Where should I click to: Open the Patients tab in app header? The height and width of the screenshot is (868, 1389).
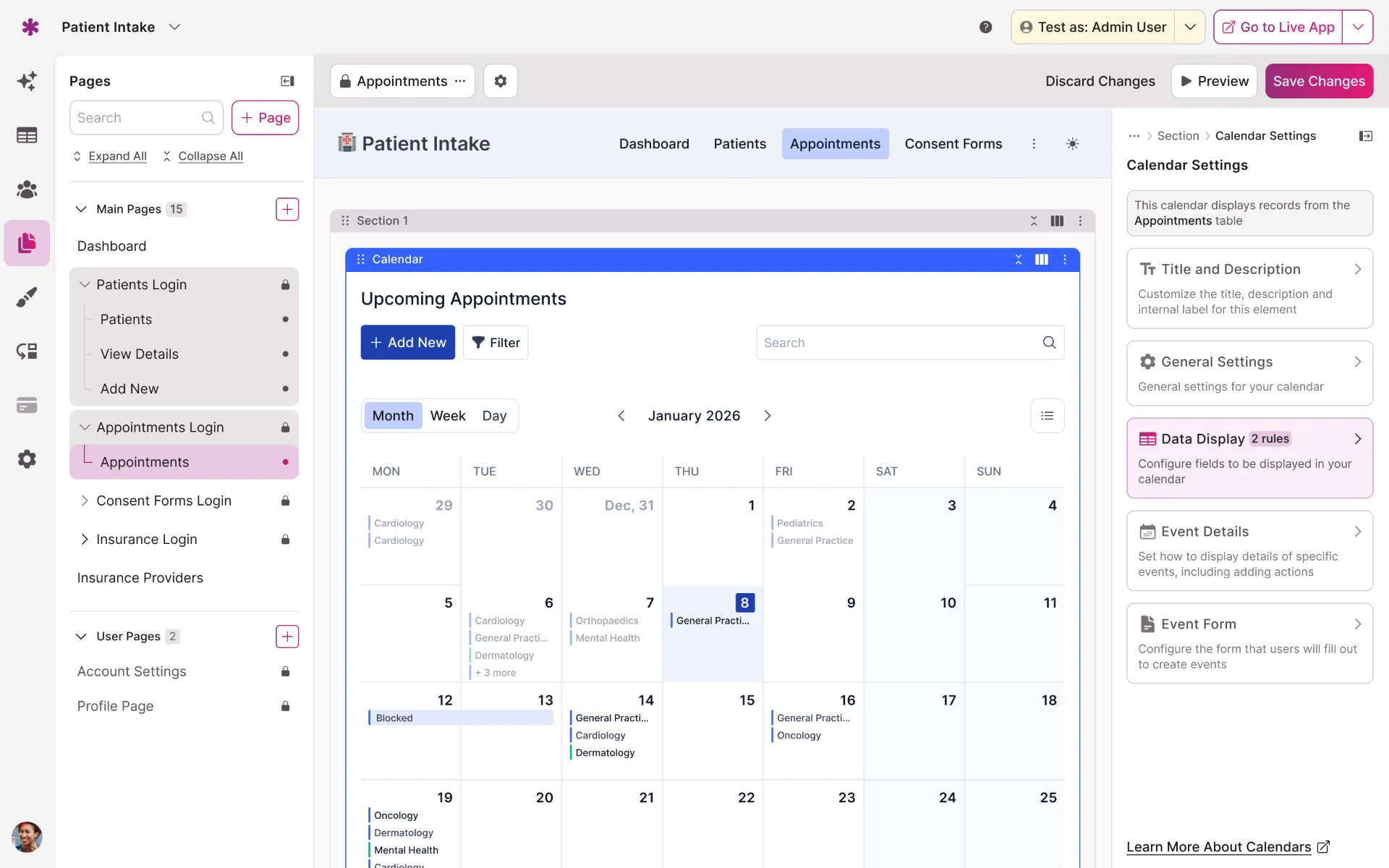[739, 144]
